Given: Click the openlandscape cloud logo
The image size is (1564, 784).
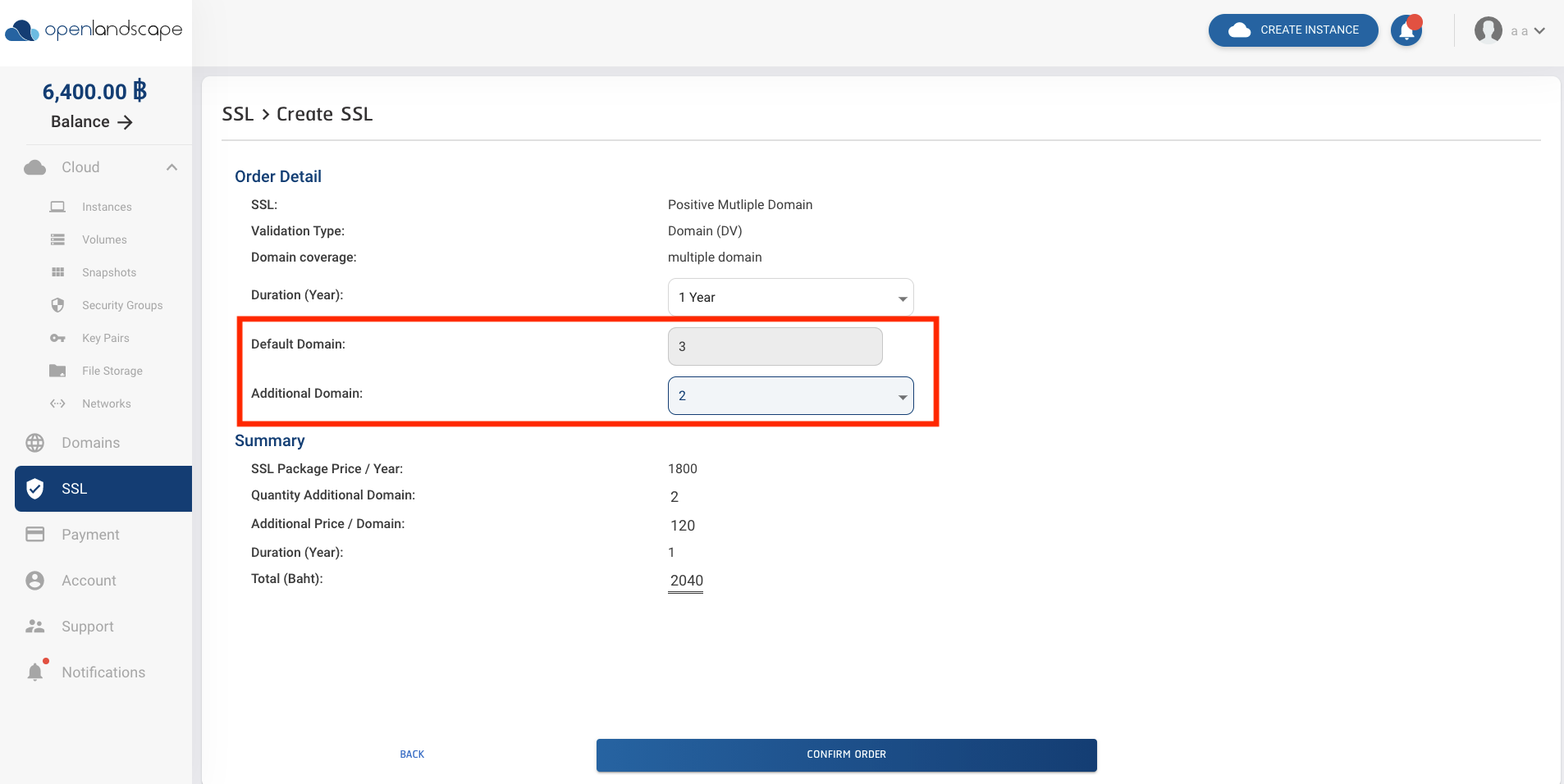Looking at the screenshot, I should (x=93, y=31).
